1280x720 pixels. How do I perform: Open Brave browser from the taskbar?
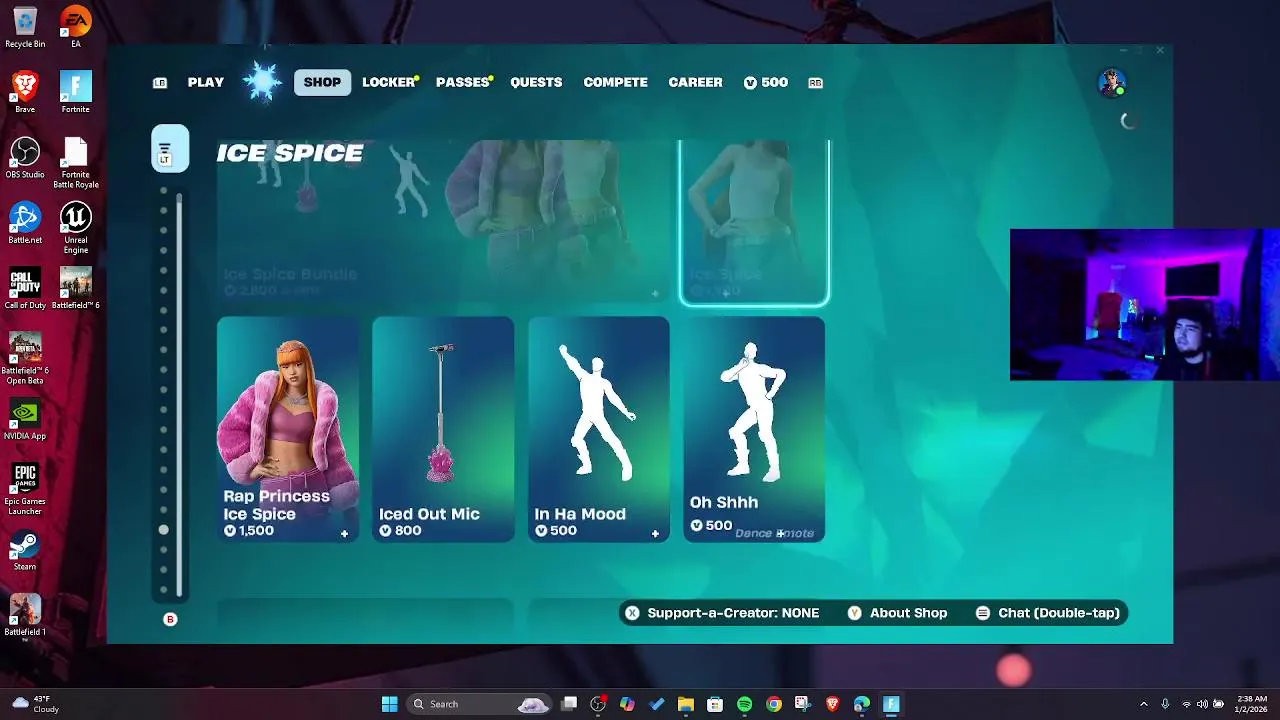[832, 704]
